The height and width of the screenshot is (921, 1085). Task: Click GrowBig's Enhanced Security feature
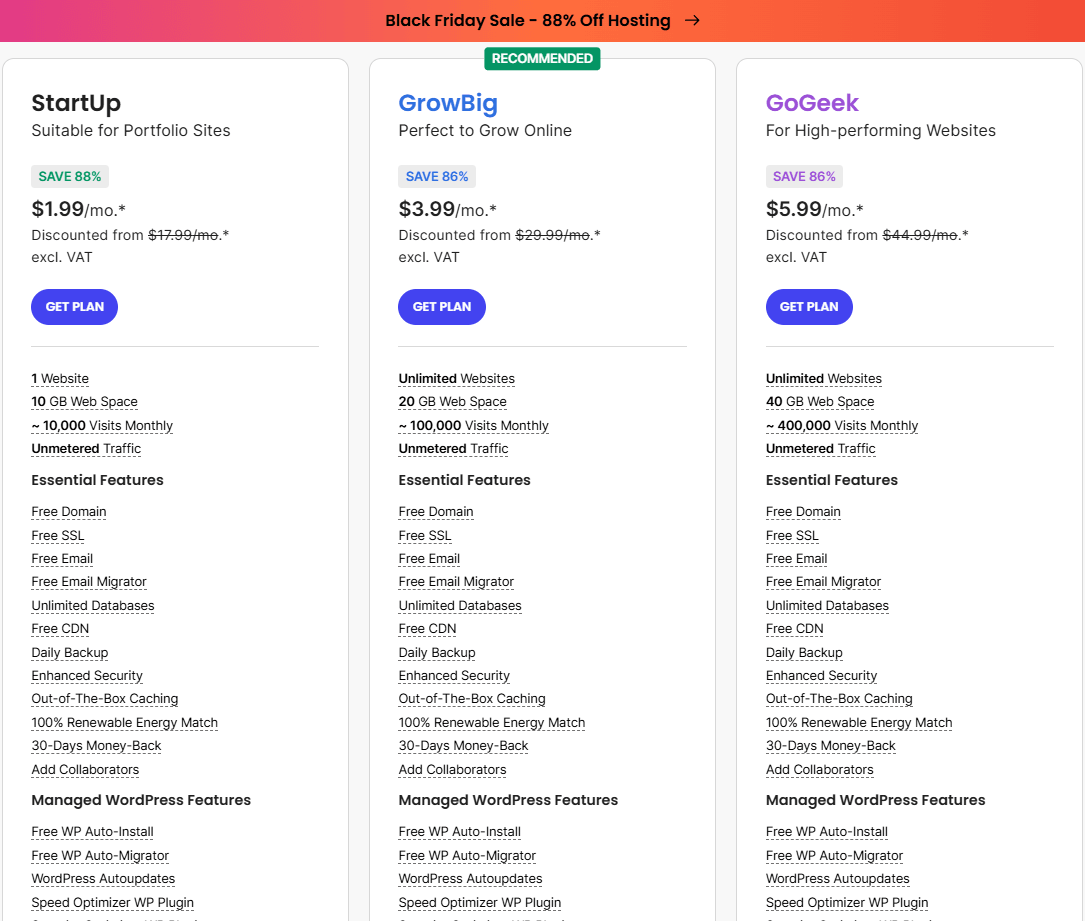tap(454, 676)
